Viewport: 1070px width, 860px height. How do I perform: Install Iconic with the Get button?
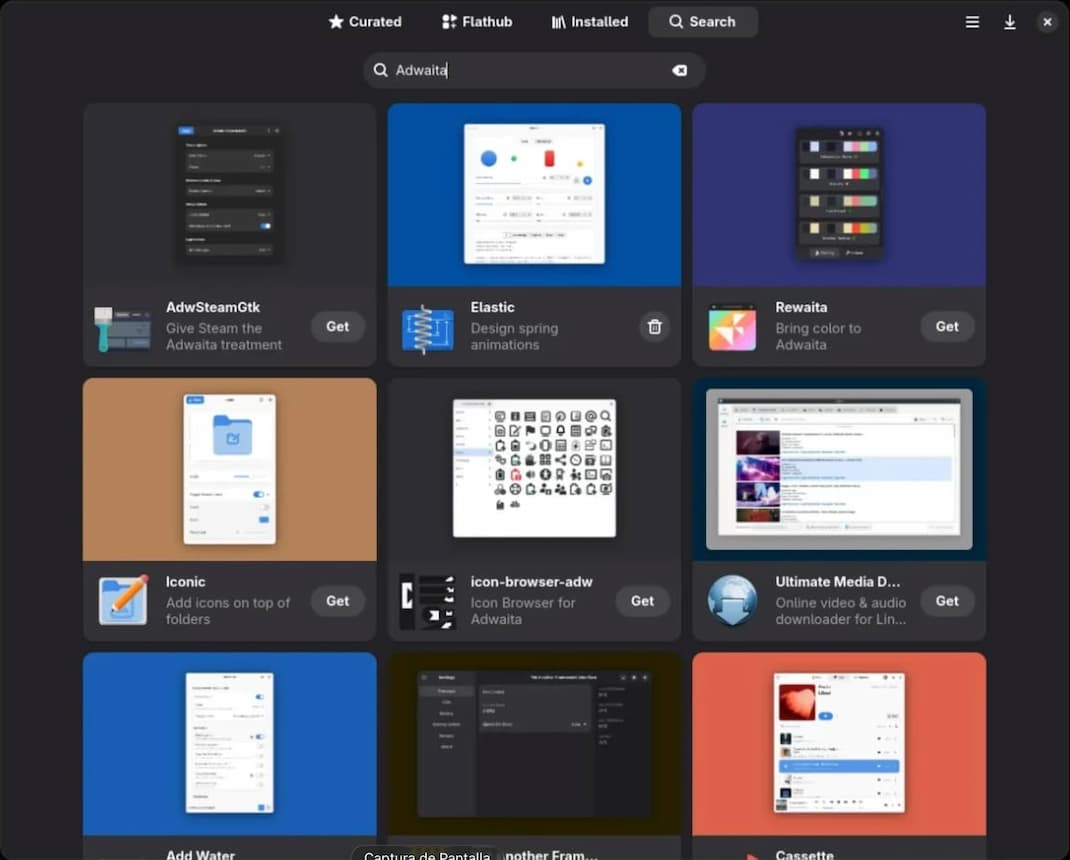coord(338,601)
